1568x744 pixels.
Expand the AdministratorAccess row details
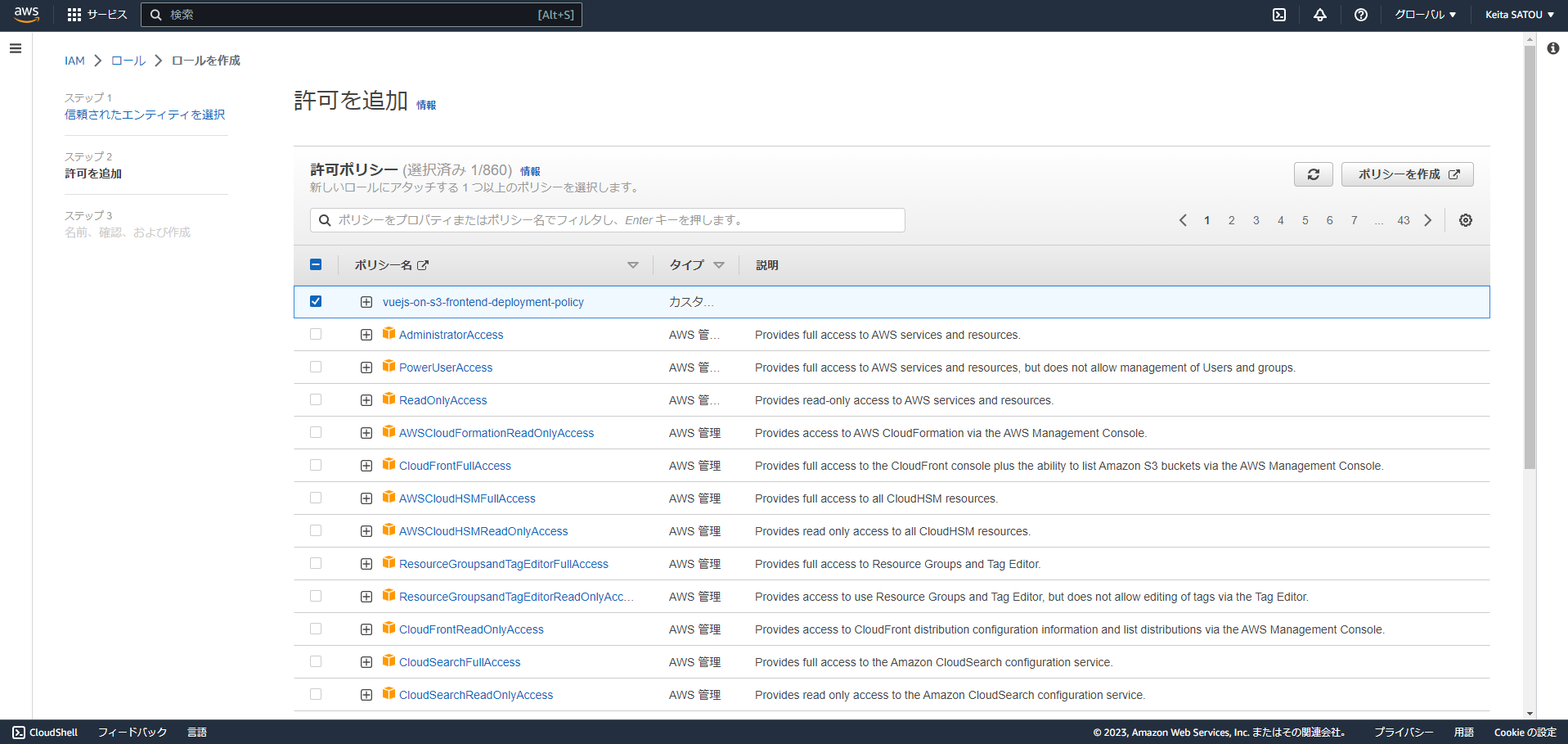pos(366,335)
